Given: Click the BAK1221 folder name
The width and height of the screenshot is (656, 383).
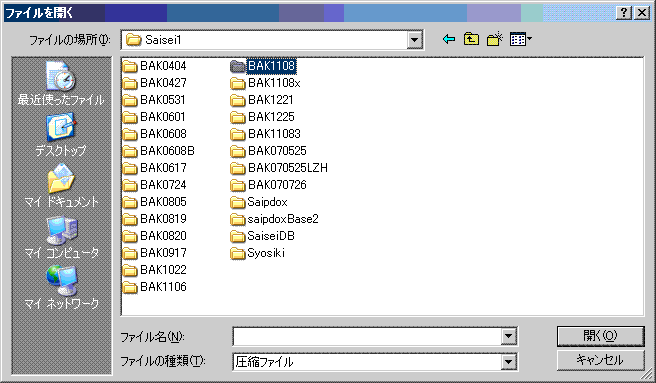Looking at the screenshot, I should [x=271, y=100].
